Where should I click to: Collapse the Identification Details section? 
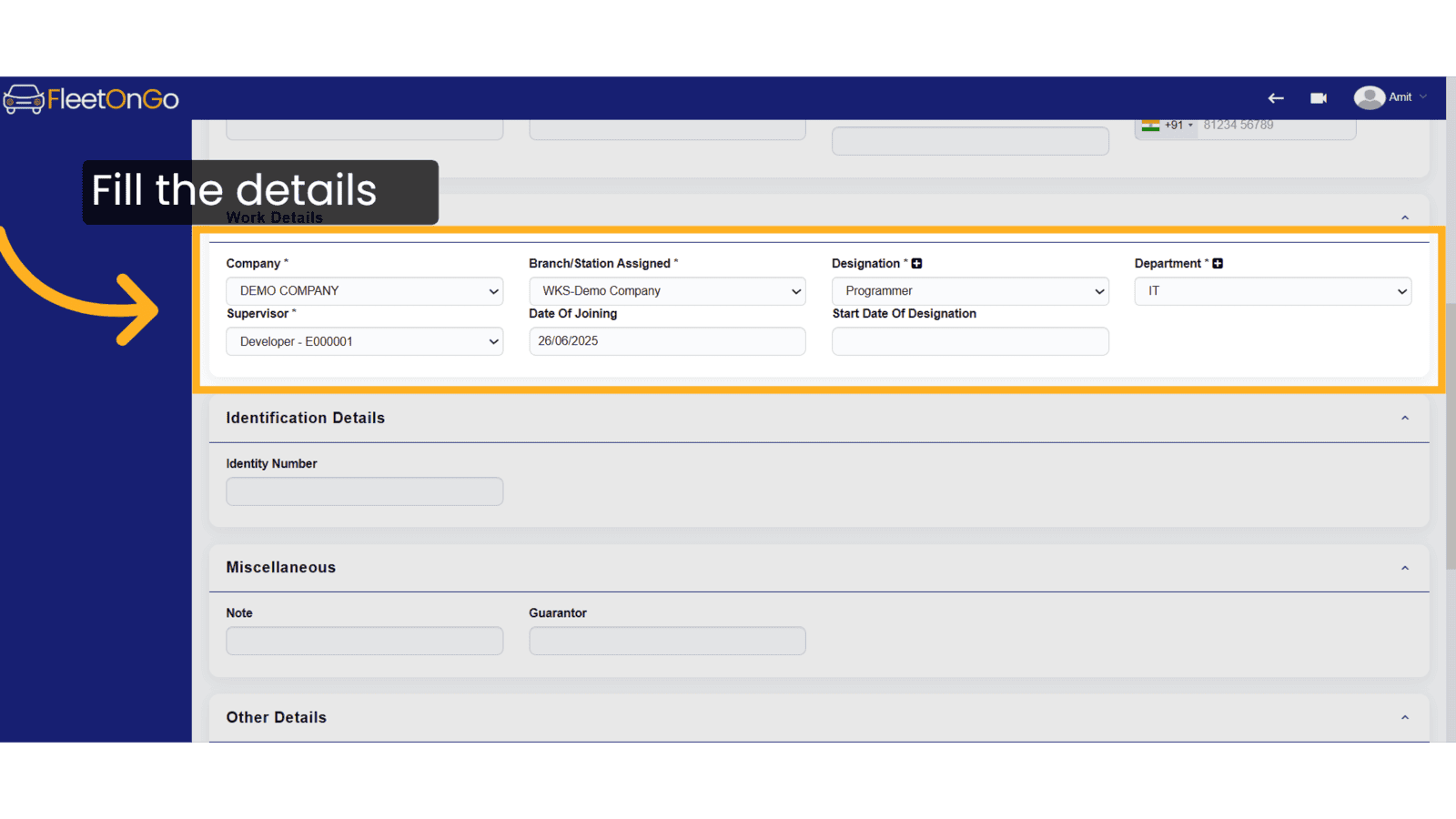click(x=1405, y=418)
